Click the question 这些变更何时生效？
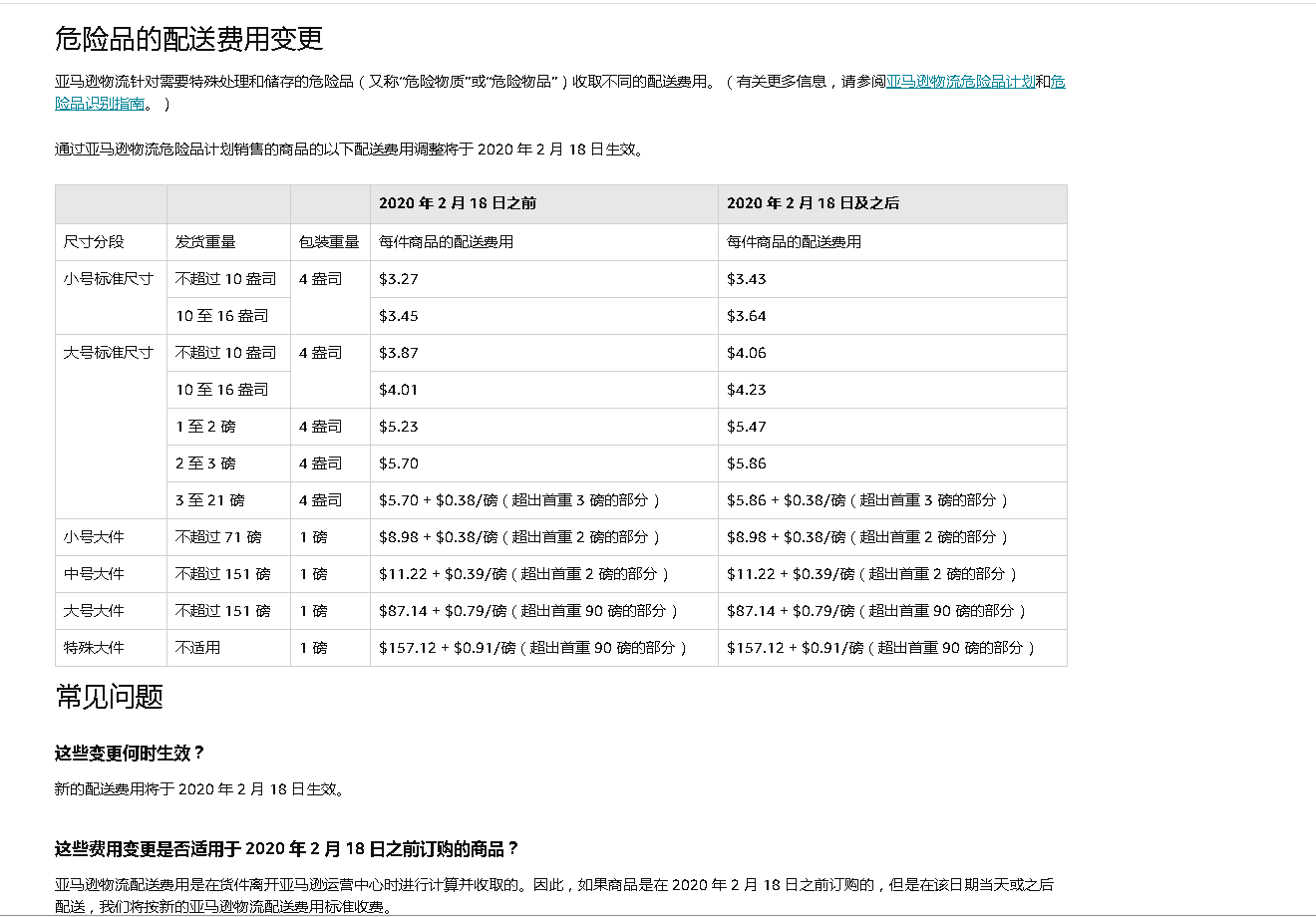Image resolution: width=1316 pixels, height=917 pixels. click(130, 754)
